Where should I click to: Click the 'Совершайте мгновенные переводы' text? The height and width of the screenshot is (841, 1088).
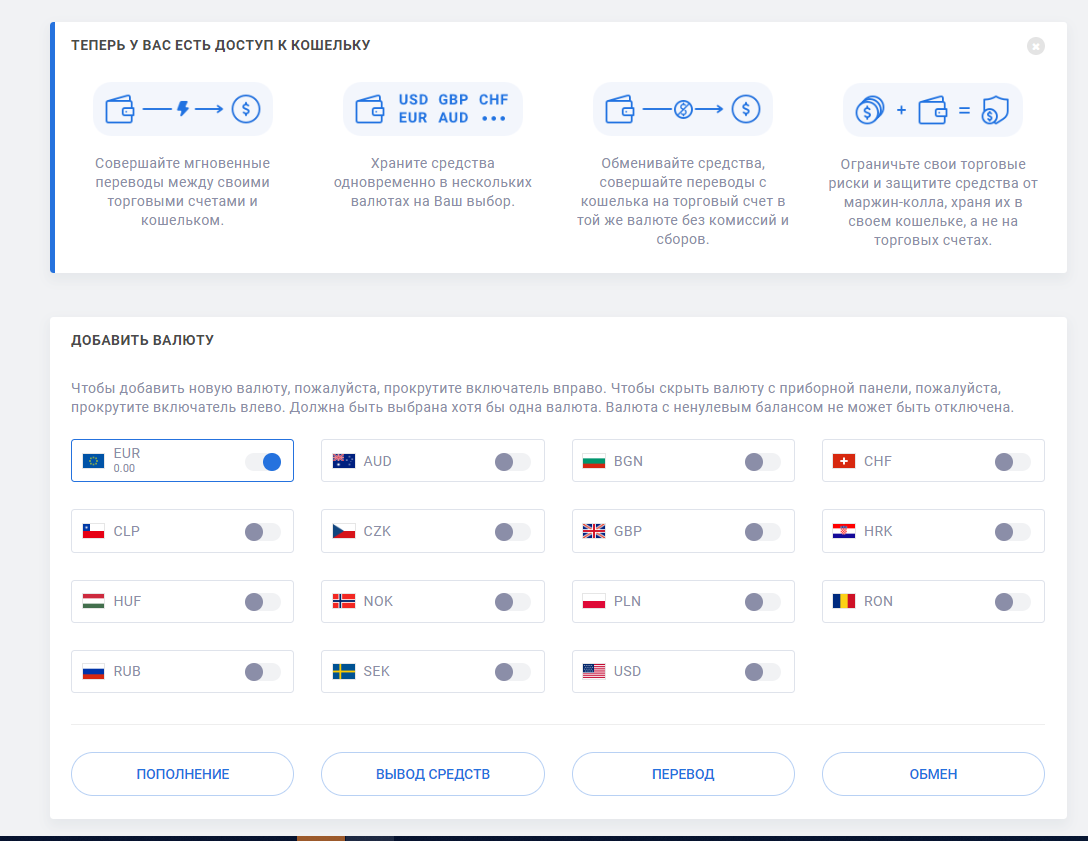(182, 192)
